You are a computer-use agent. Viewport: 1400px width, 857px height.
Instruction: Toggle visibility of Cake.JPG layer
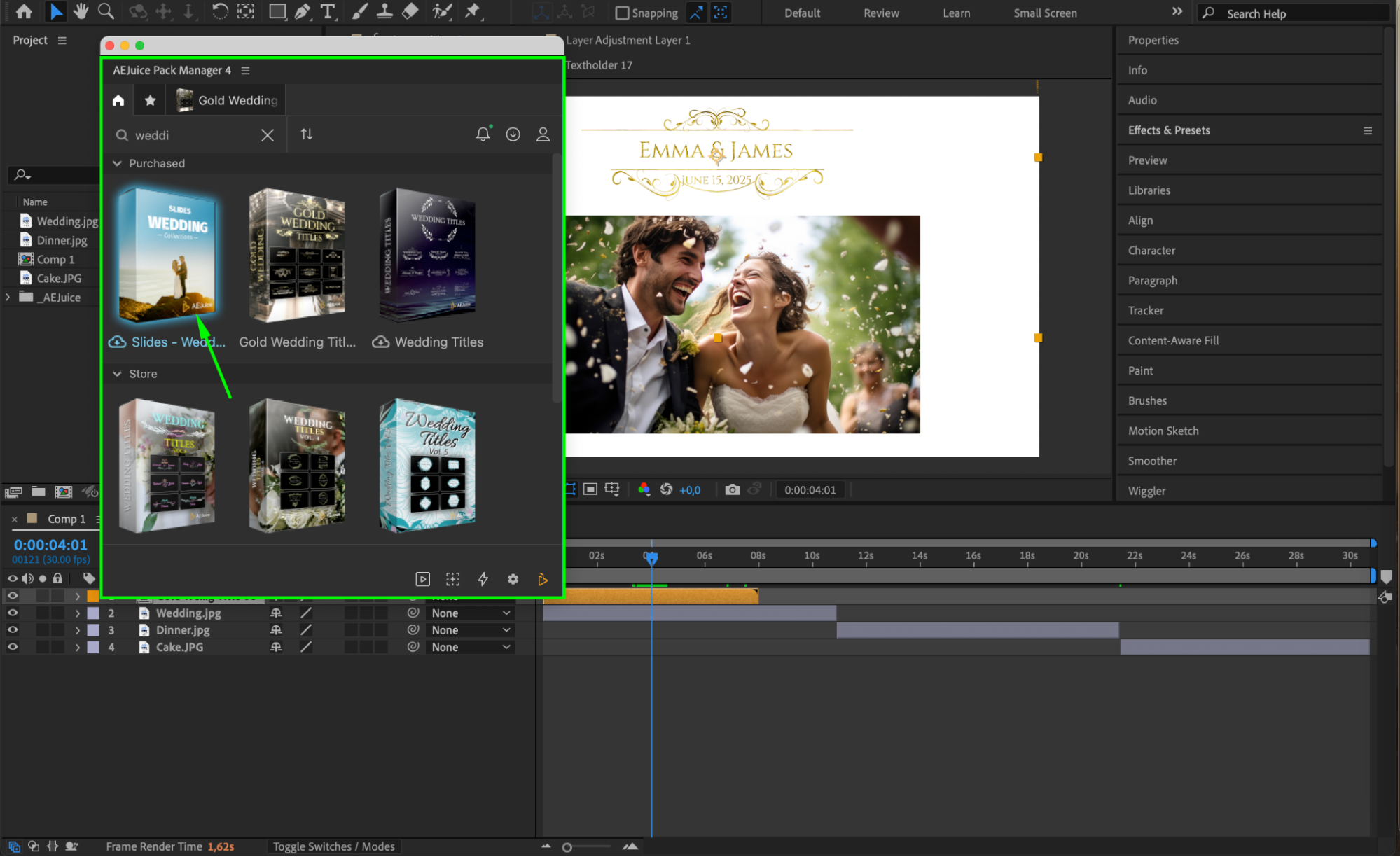click(x=13, y=647)
